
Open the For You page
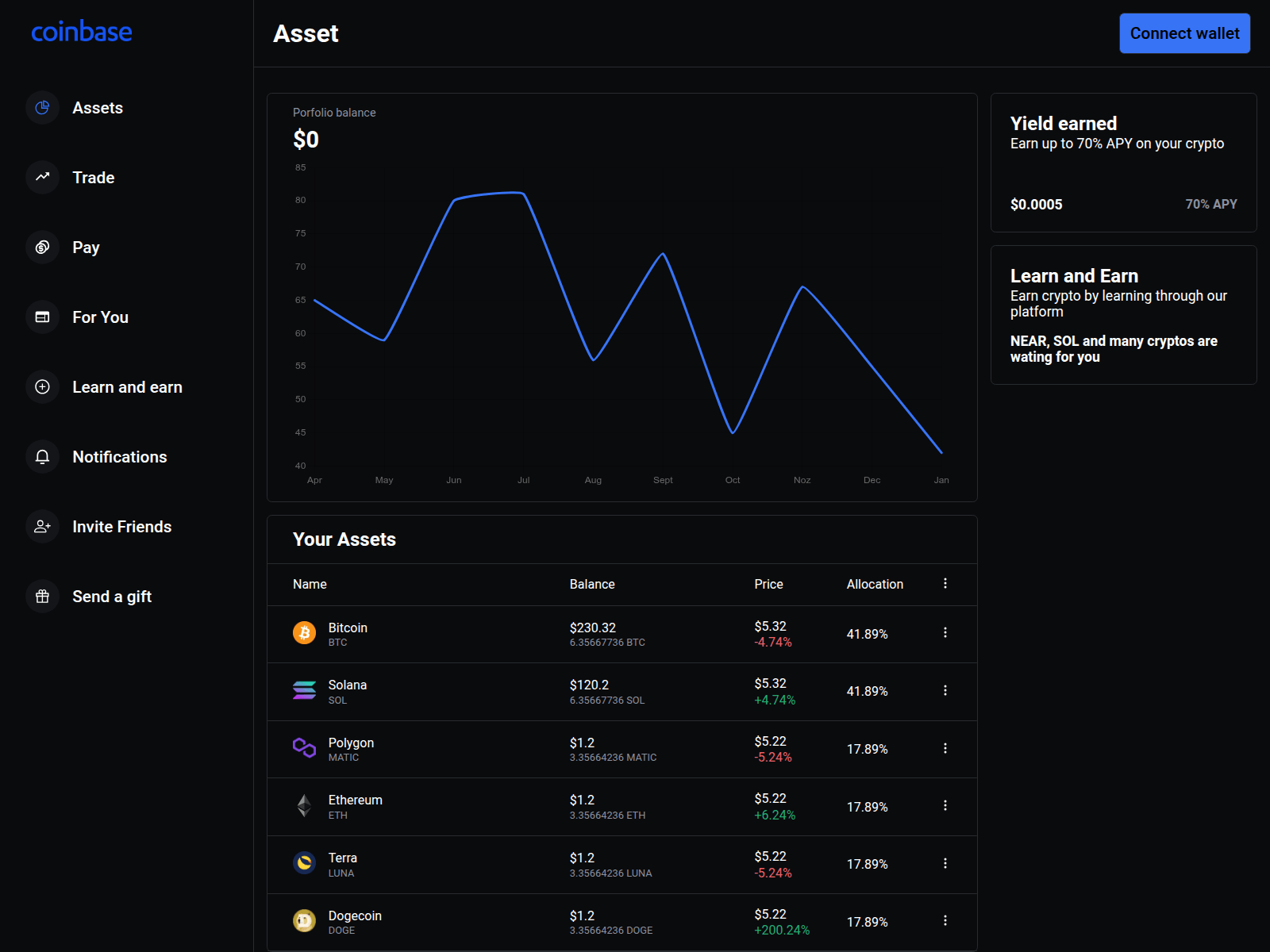coord(100,317)
